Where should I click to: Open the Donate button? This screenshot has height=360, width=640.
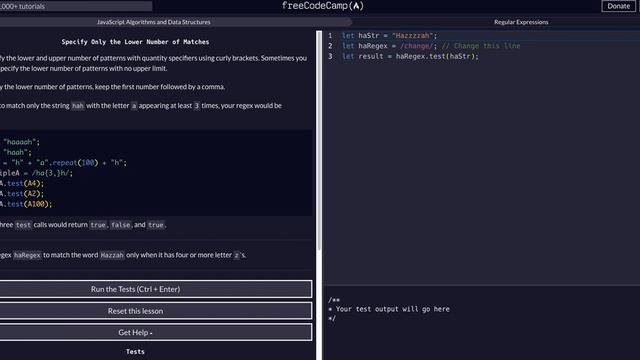(618, 6)
